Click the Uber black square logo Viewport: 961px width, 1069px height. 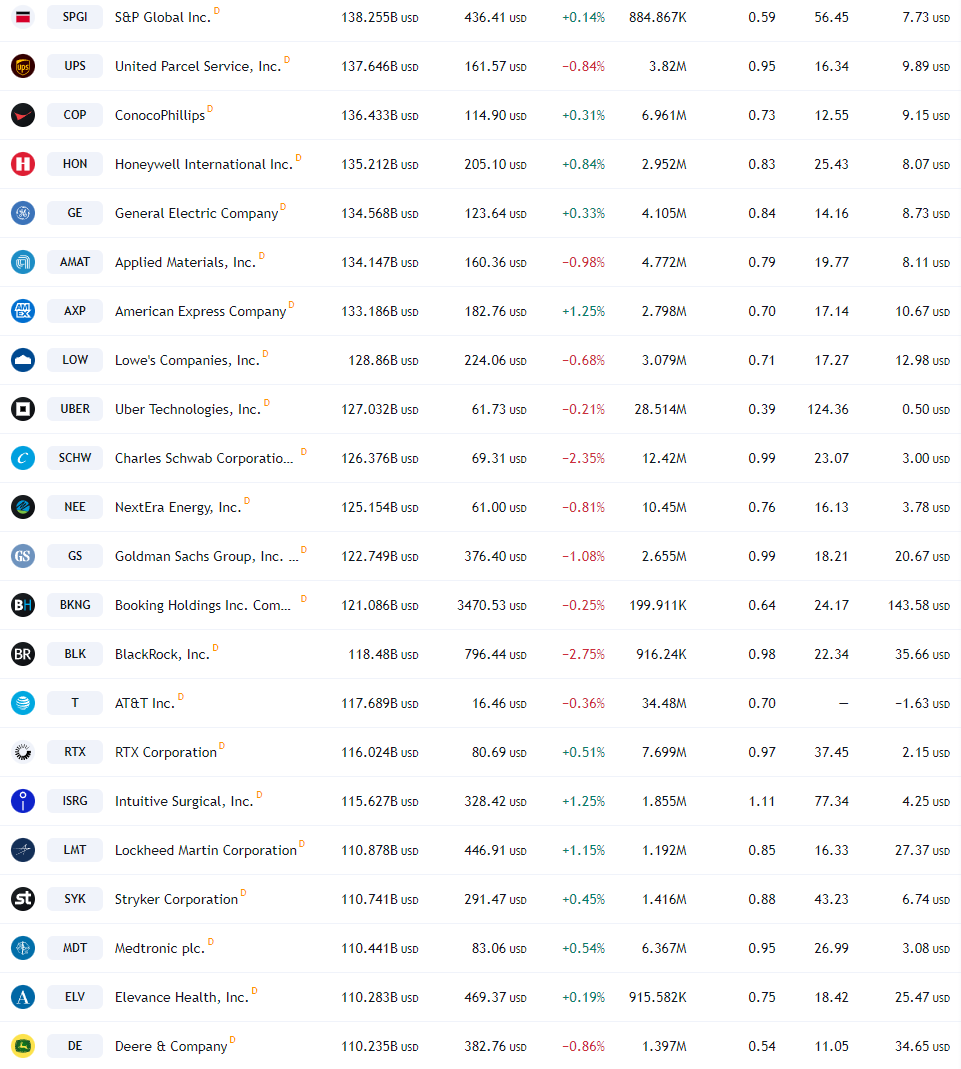pyautogui.click(x=23, y=409)
